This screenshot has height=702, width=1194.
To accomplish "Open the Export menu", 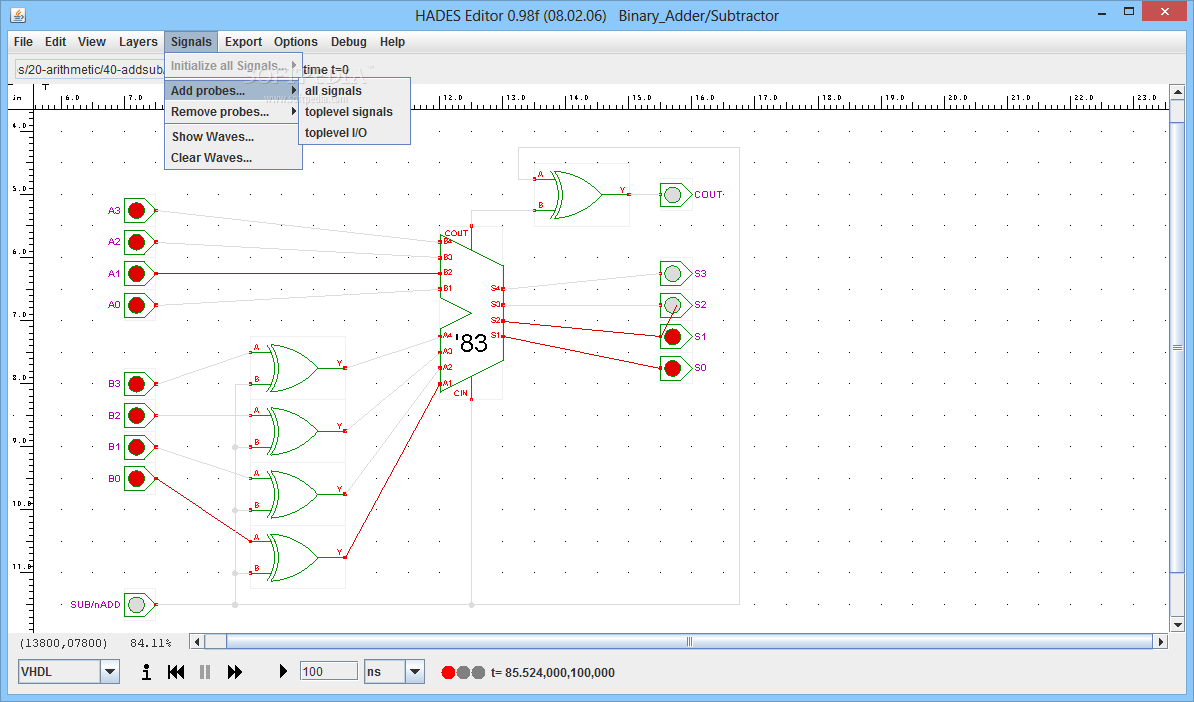I will (243, 42).
